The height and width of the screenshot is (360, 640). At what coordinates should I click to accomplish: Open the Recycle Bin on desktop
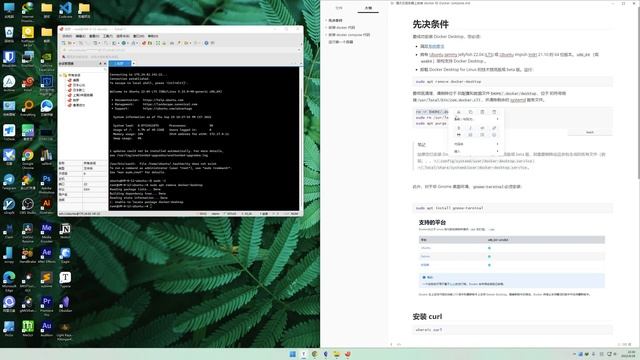(x=9, y=34)
